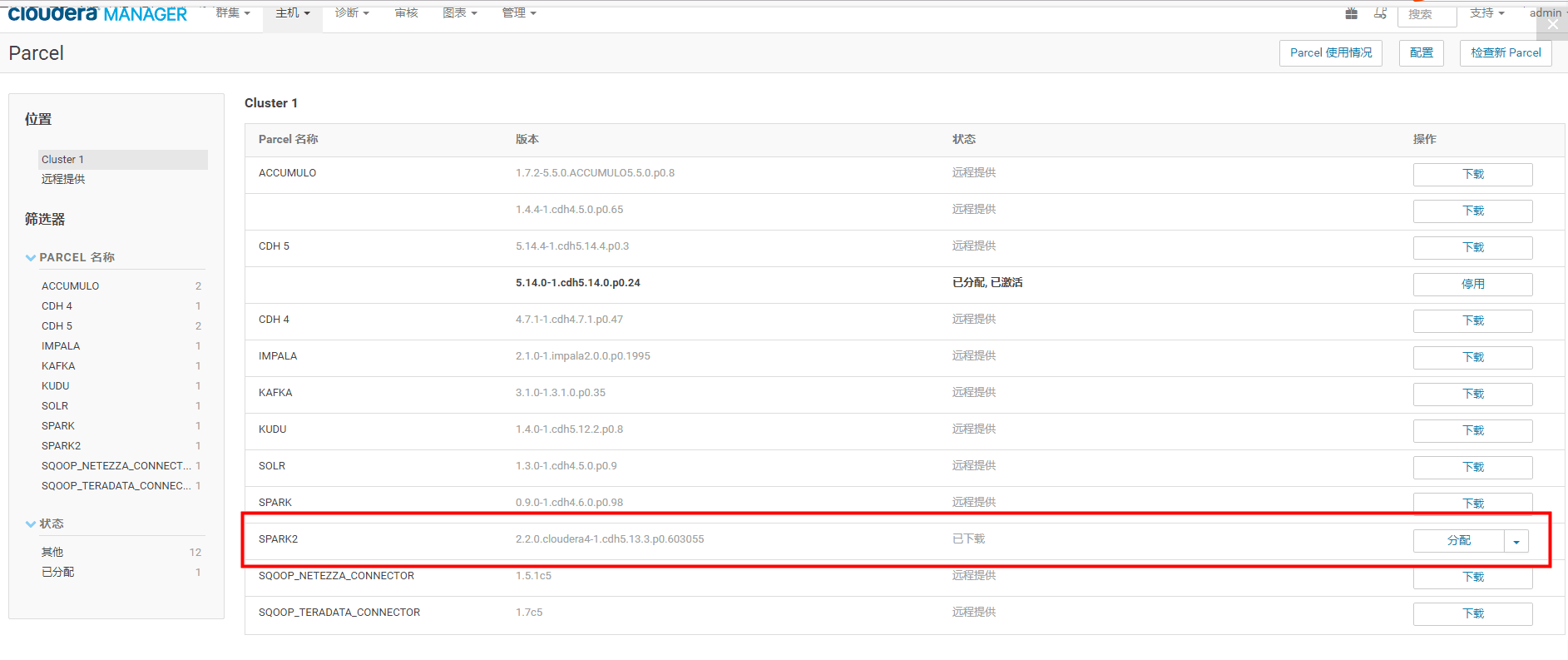
Task: Collapse the PARCEL 名称 filter section
Action: tap(70, 257)
